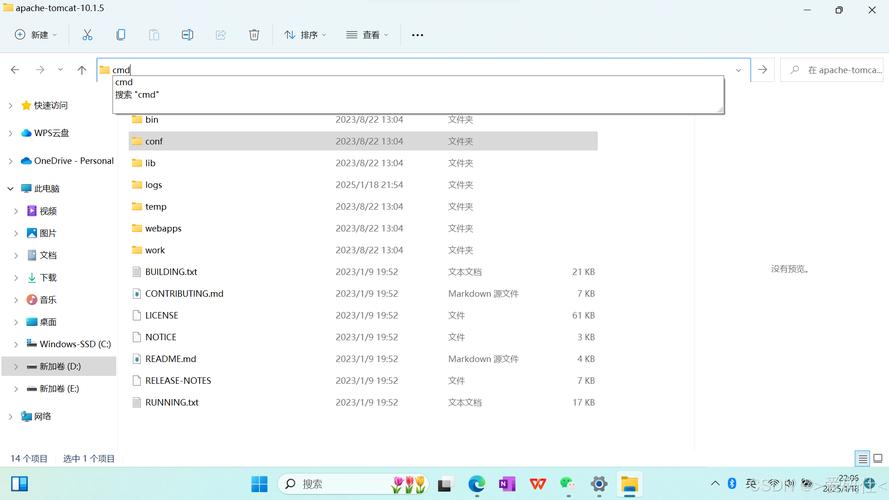The width and height of the screenshot is (889, 500).
Task: Click the taskbar search box
Action: pos(353,484)
